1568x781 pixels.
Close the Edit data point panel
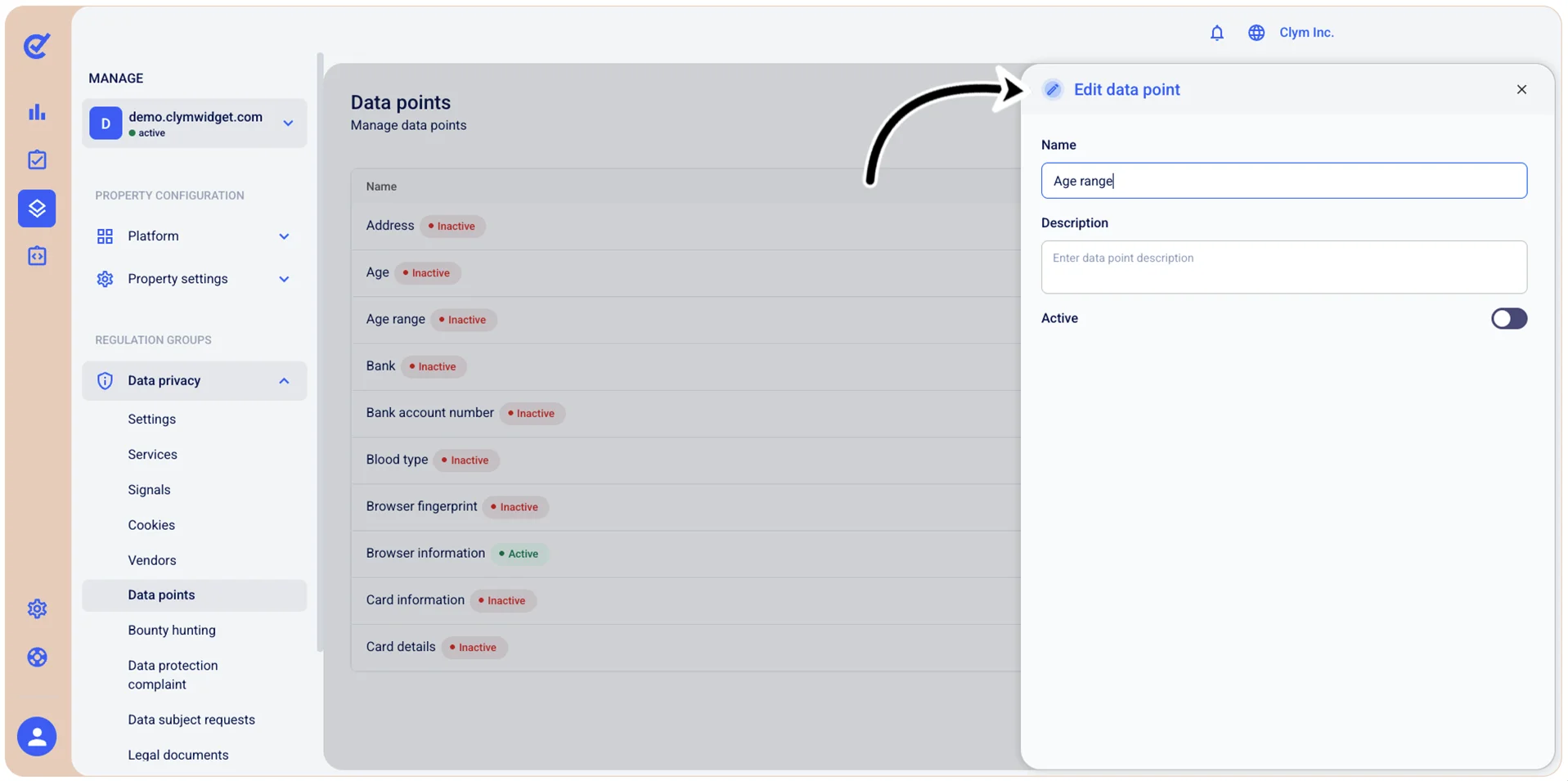coord(1521,89)
